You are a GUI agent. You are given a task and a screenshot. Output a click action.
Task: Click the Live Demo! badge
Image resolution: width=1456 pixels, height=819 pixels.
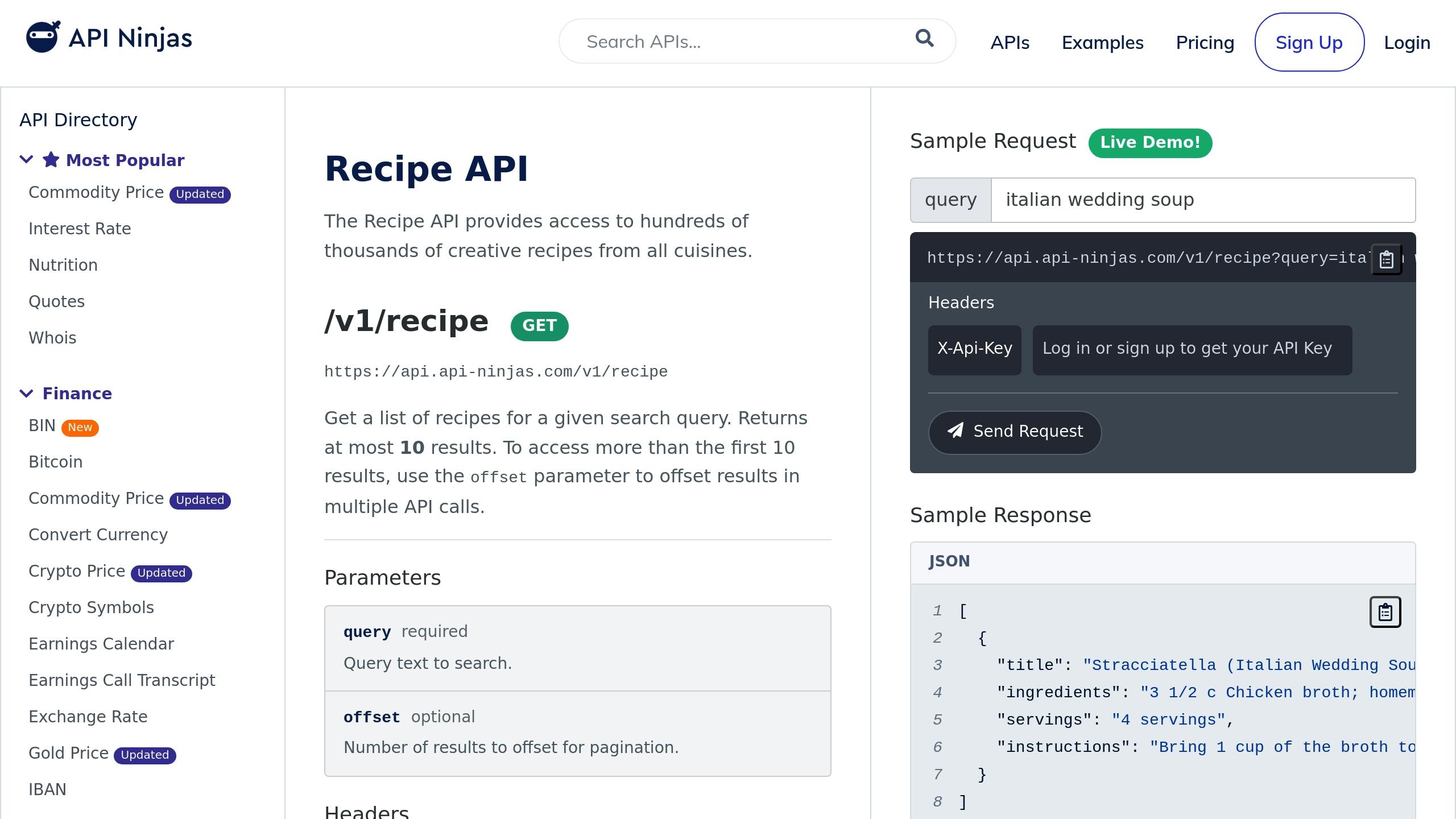click(x=1150, y=143)
